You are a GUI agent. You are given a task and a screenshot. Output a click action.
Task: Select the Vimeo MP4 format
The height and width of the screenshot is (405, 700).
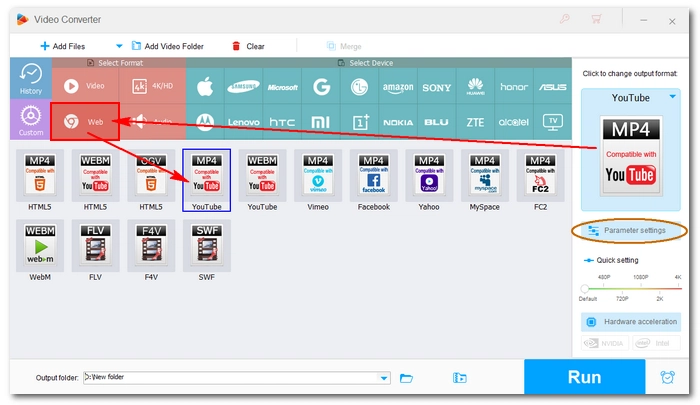click(318, 180)
